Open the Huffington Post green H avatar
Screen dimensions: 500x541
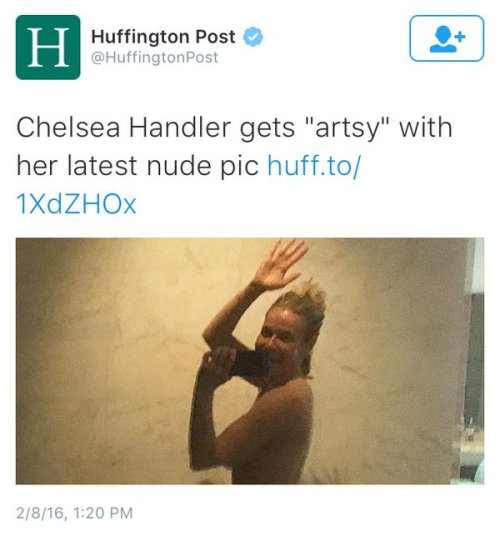[48, 47]
